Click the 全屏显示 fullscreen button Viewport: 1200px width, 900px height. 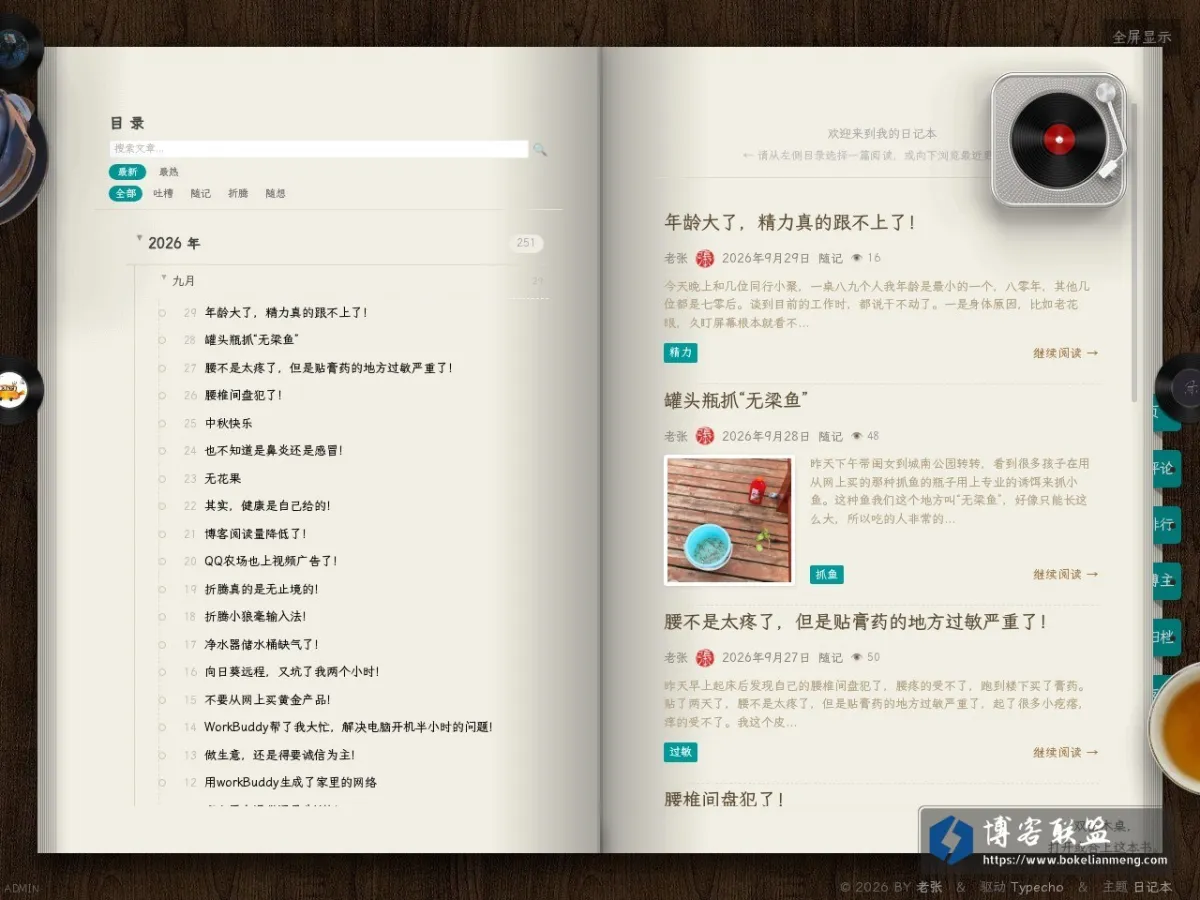point(1142,37)
